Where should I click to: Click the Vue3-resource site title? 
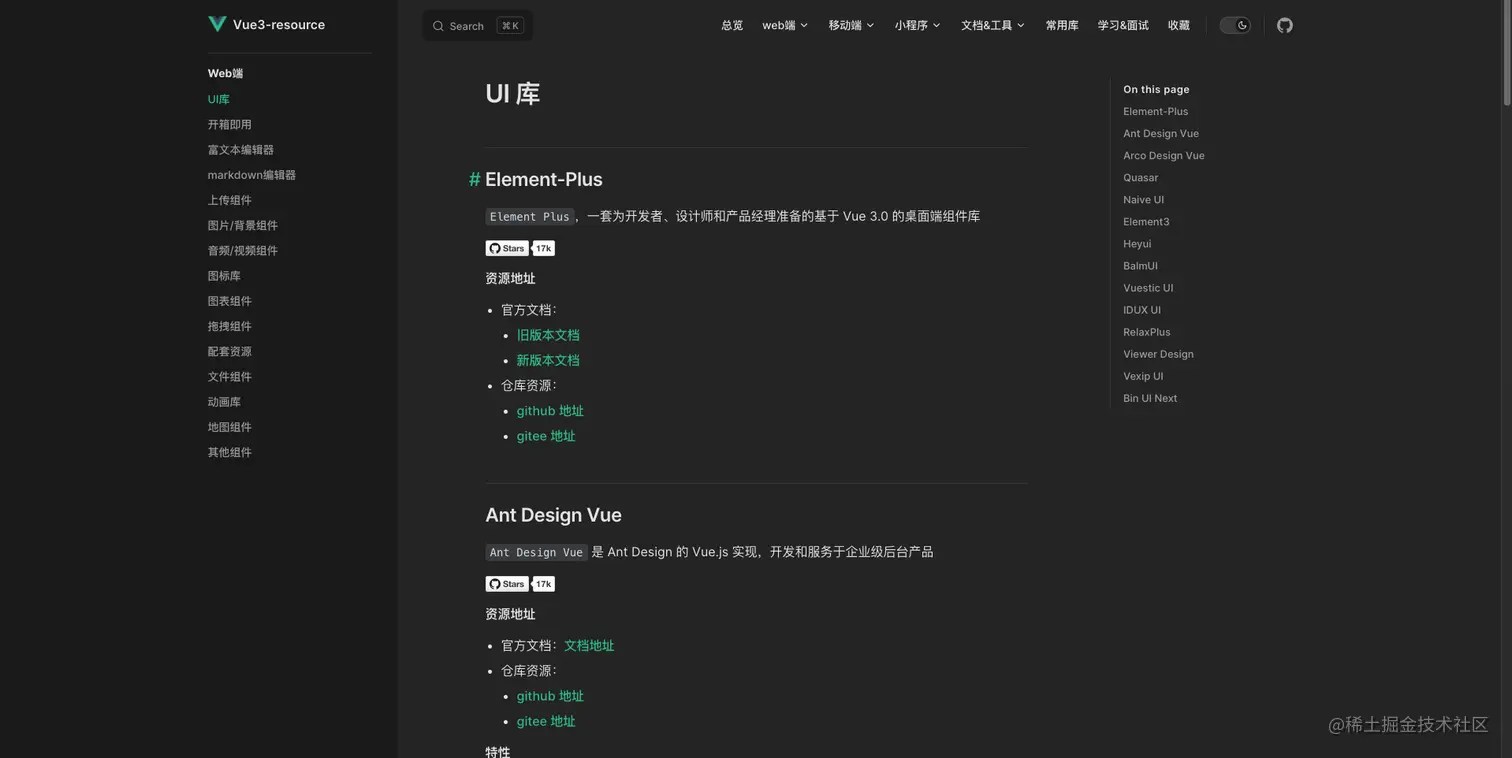click(x=279, y=24)
